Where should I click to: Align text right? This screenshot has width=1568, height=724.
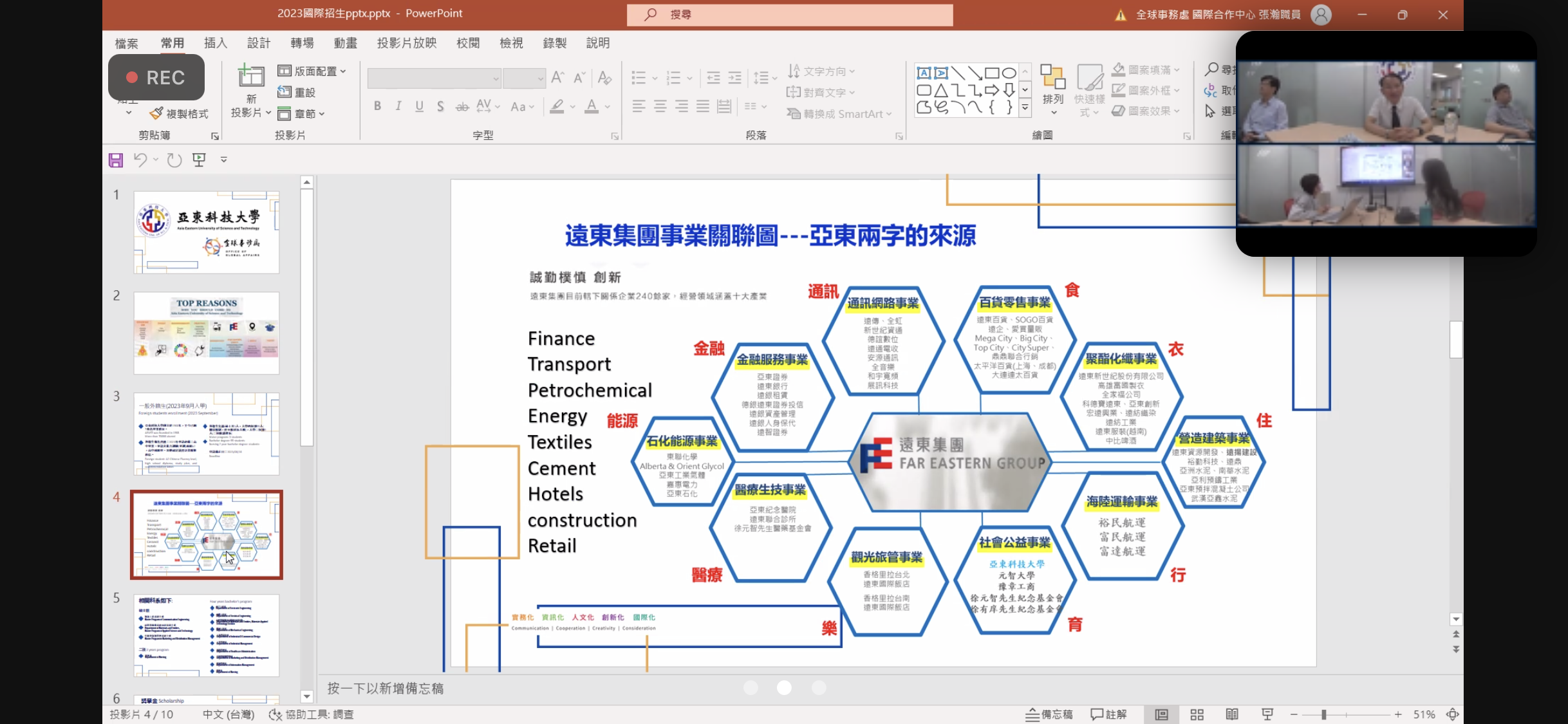[x=681, y=106]
